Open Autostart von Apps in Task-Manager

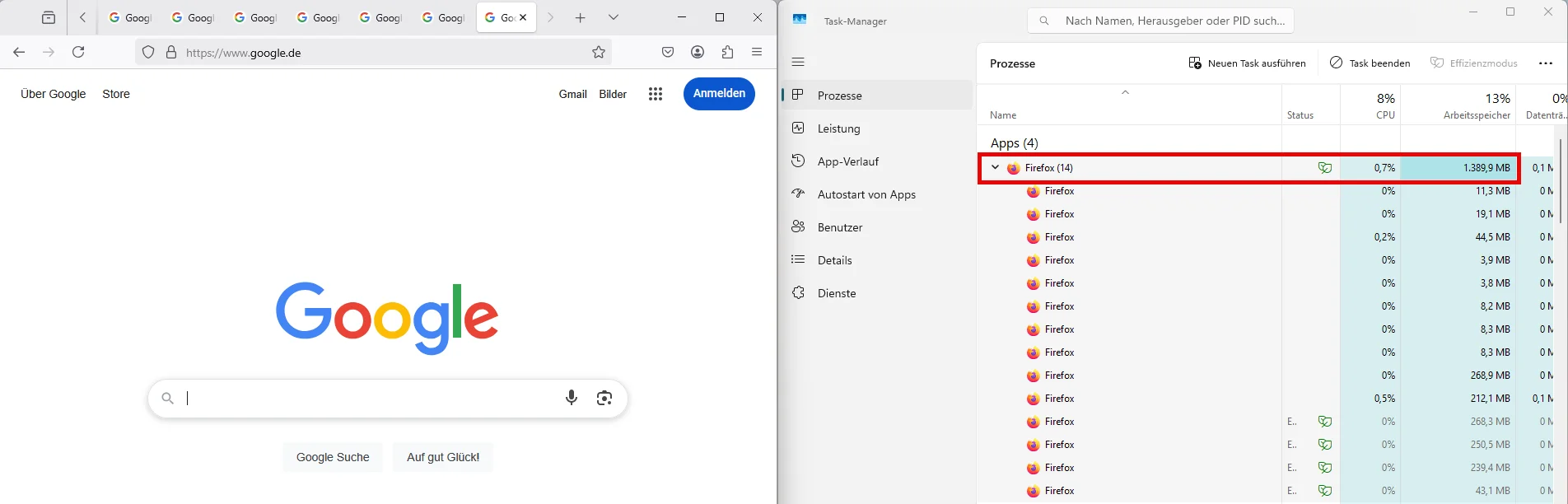click(877, 194)
